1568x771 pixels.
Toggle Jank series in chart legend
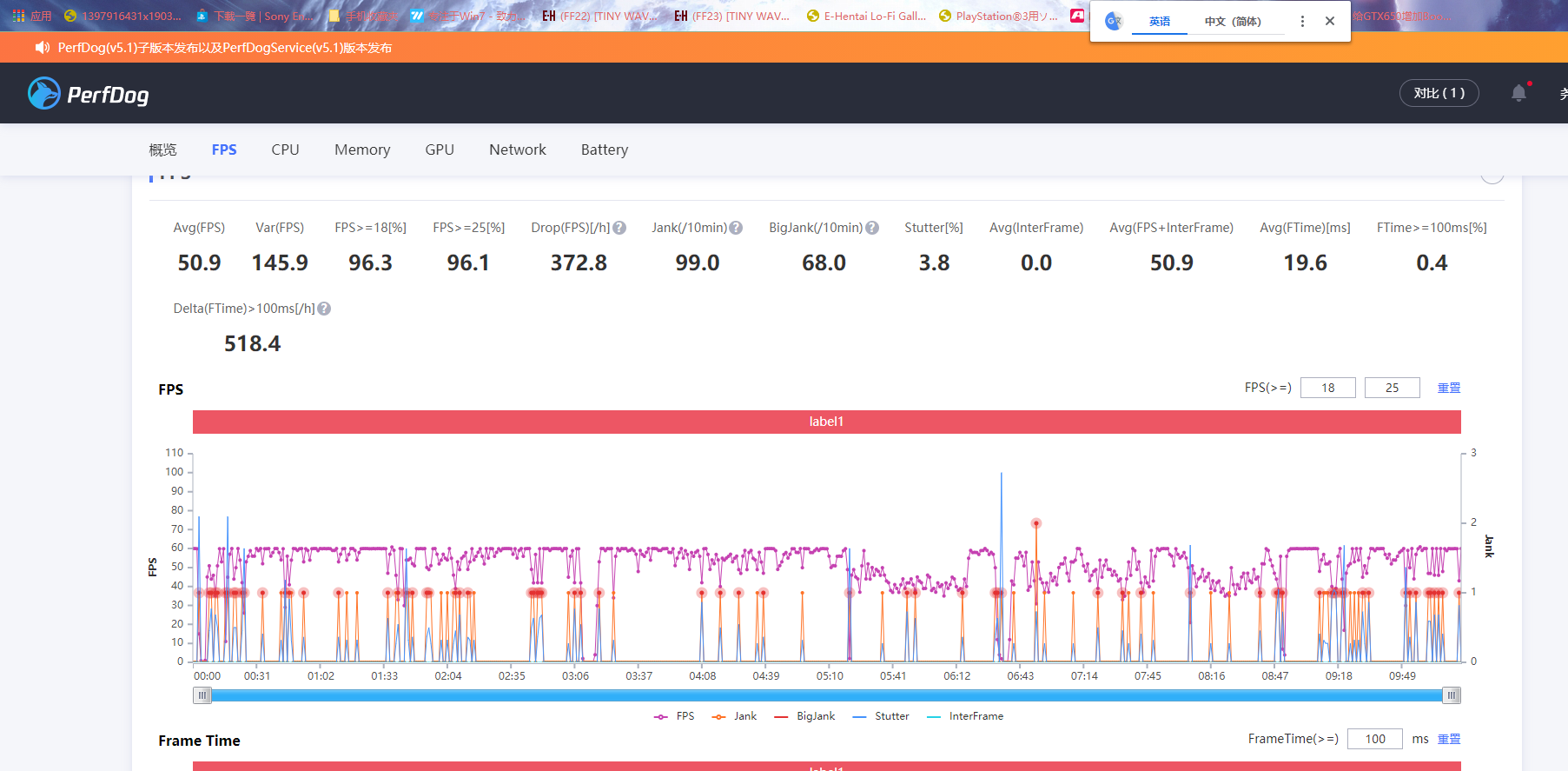734,716
